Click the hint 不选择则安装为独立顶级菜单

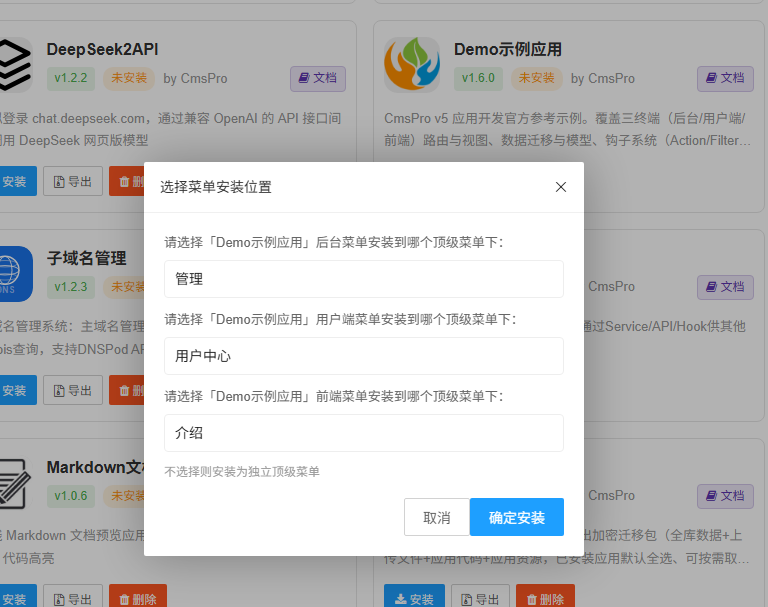click(242, 471)
